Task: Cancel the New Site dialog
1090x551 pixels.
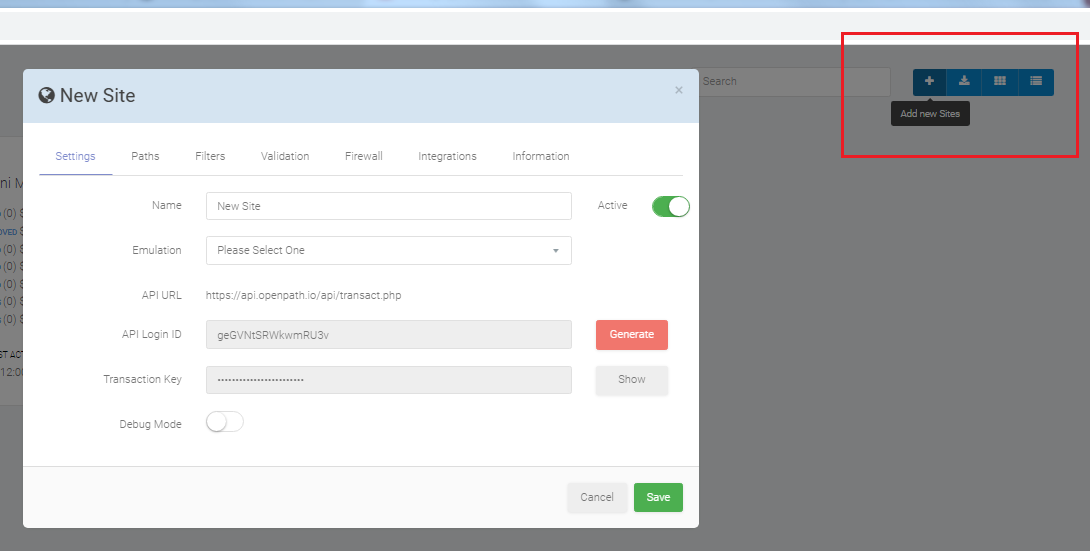Action: pos(597,497)
